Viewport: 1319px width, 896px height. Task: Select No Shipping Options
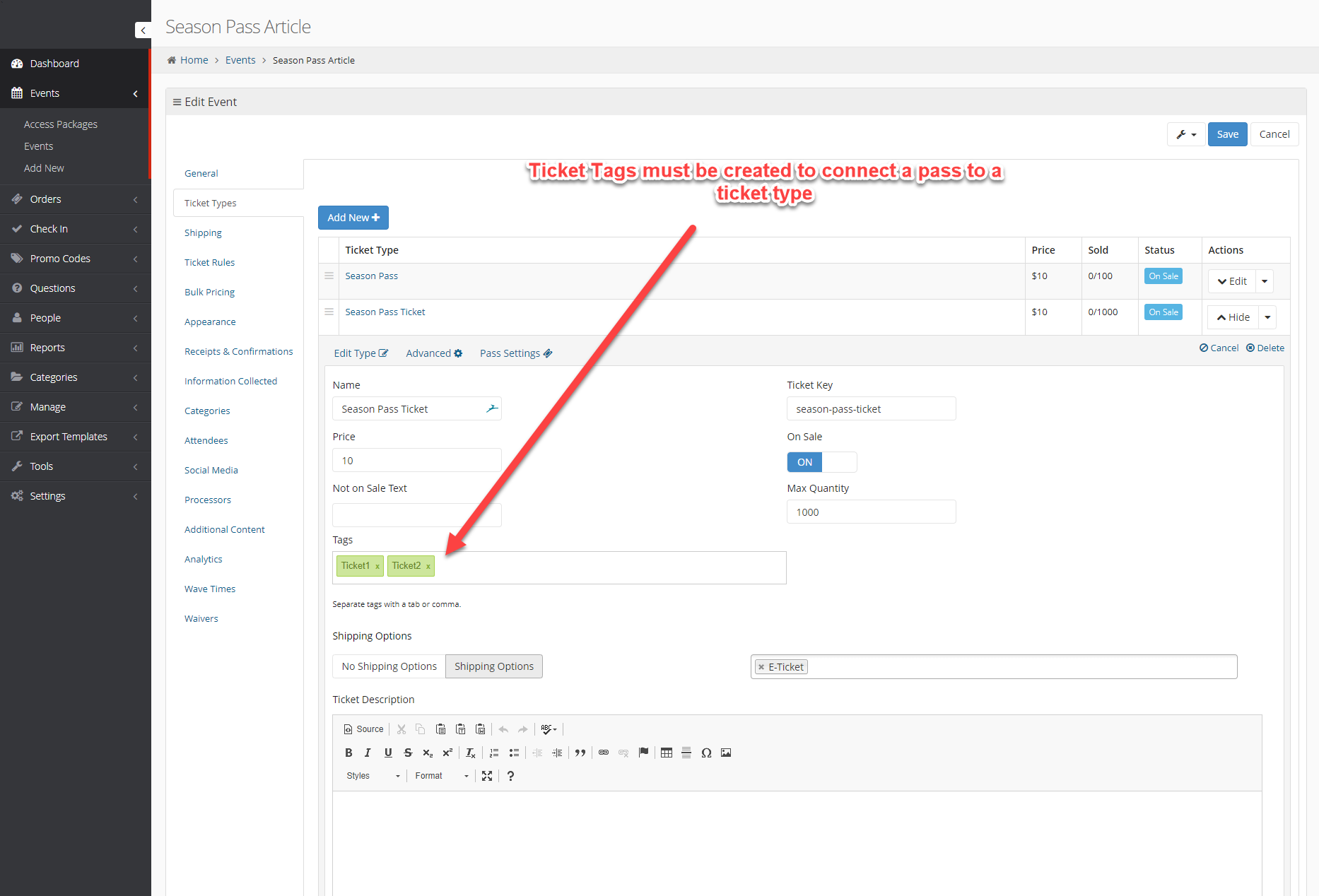[389, 666]
